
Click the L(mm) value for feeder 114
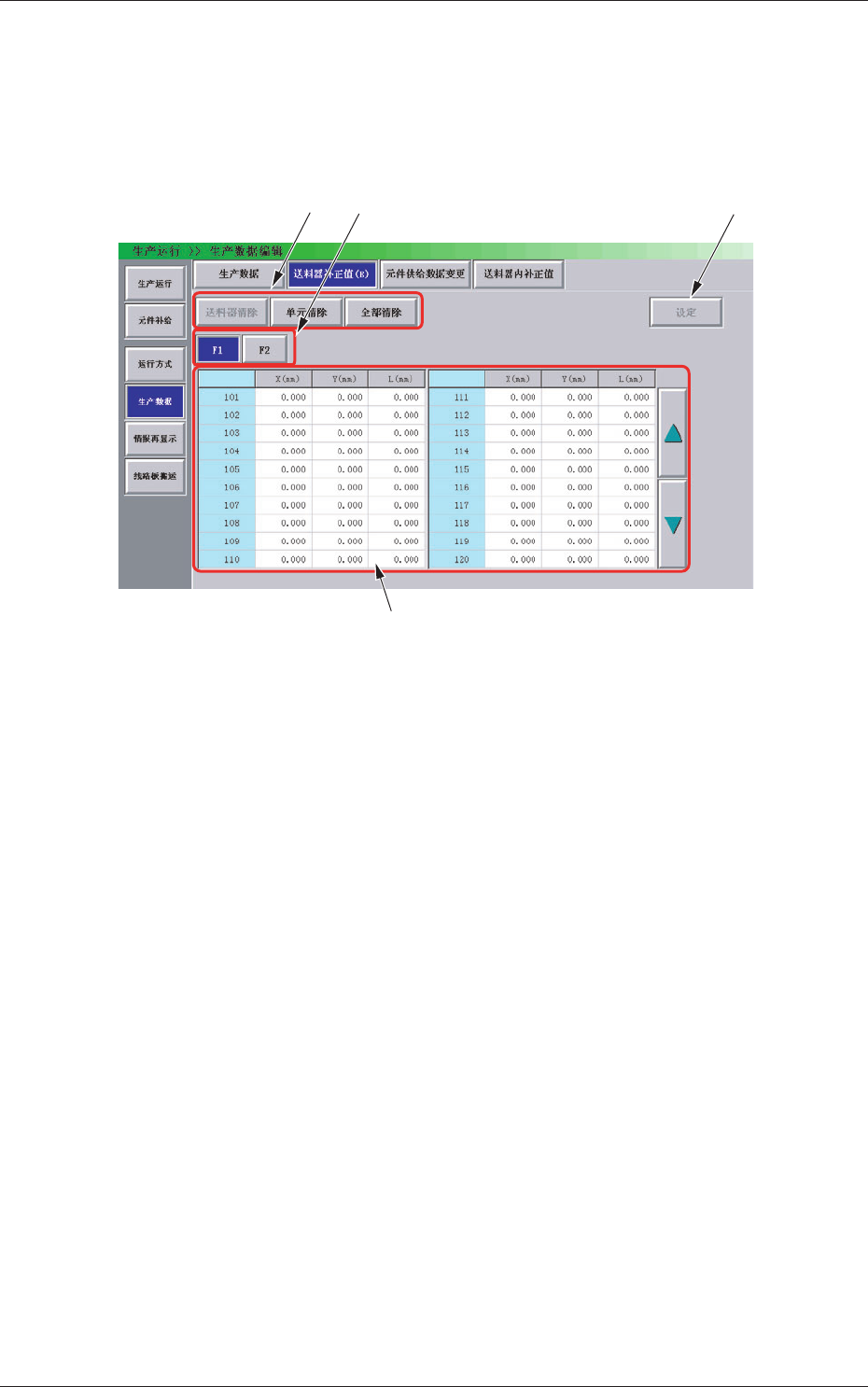(627, 452)
